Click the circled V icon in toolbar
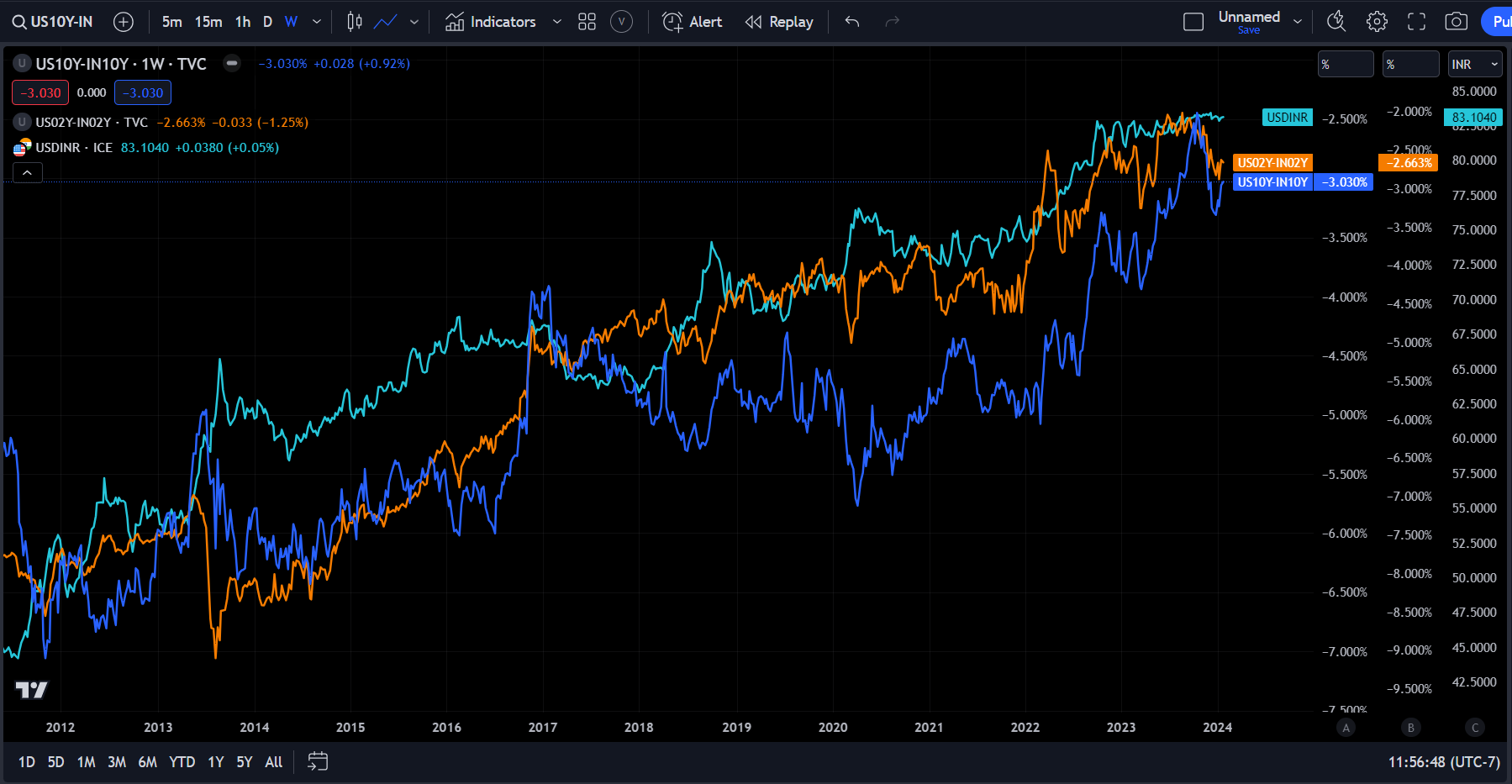The height and width of the screenshot is (784, 1512). tap(621, 22)
